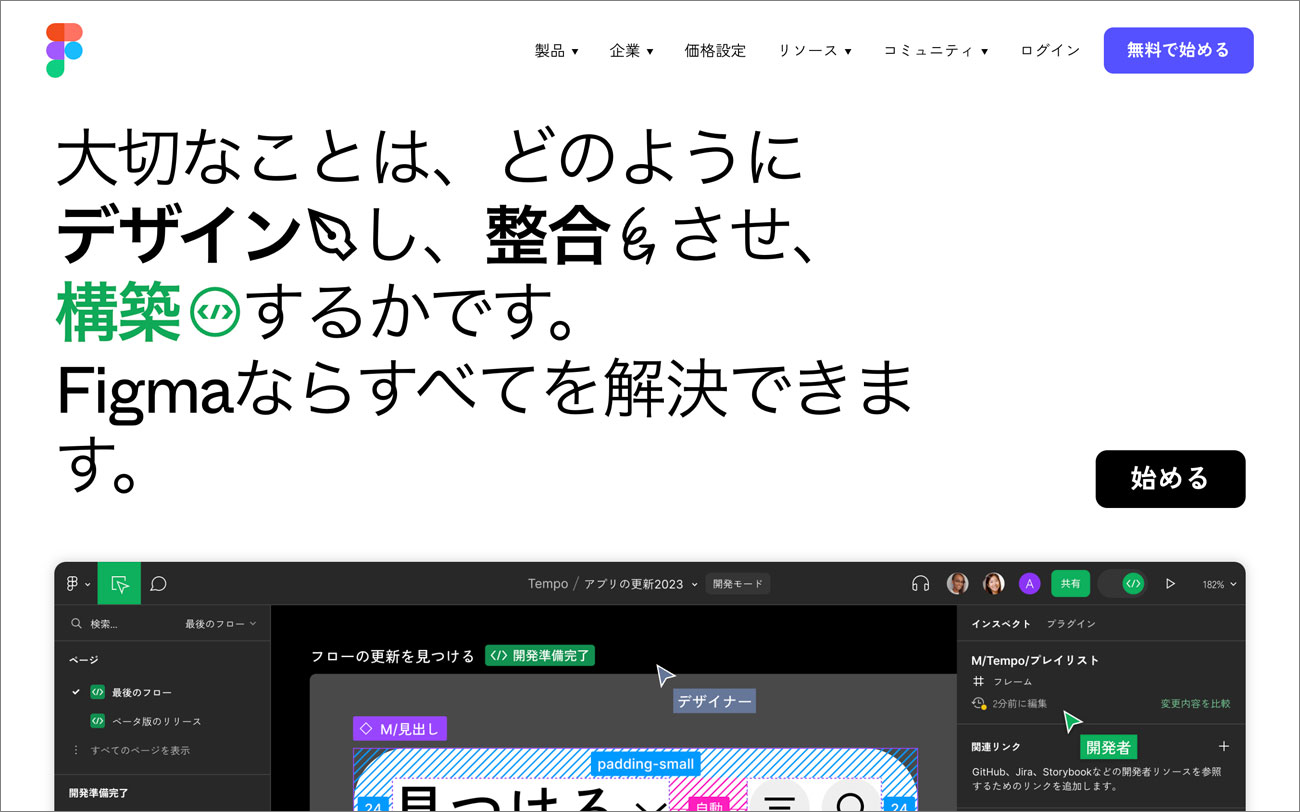Image resolution: width=1300 pixels, height=812 pixels.
Task: Click the purple M/見出し component label
Action: coord(400,729)
